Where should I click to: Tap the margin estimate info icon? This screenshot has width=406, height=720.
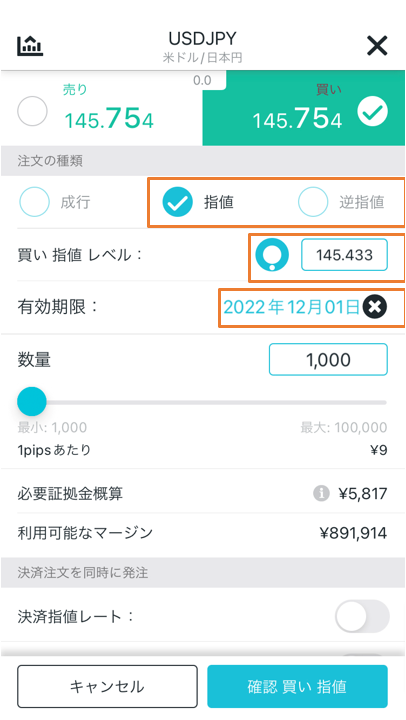[321, 494]
